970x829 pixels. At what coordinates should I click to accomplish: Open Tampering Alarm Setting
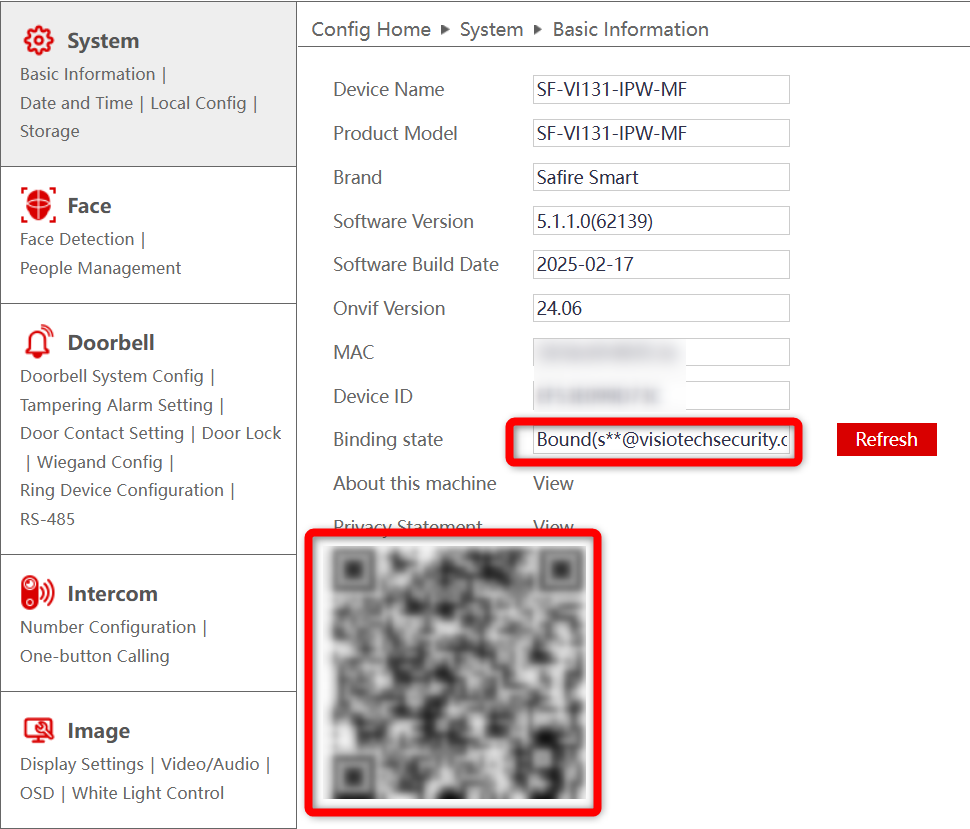point(116,405)
